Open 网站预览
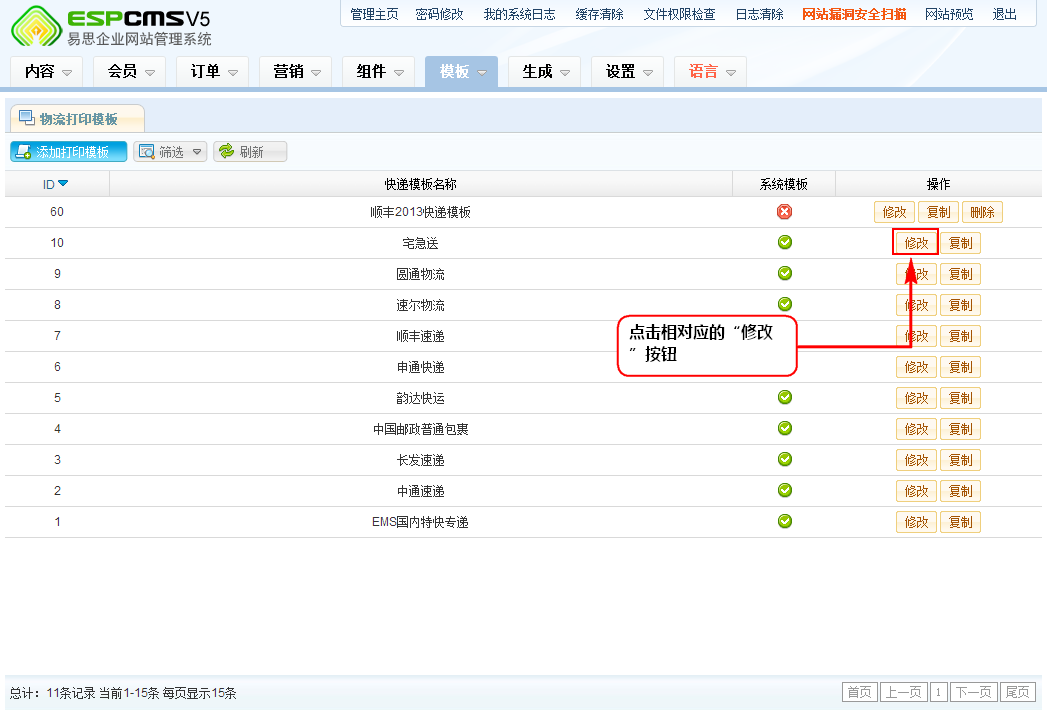 [949, 15]
